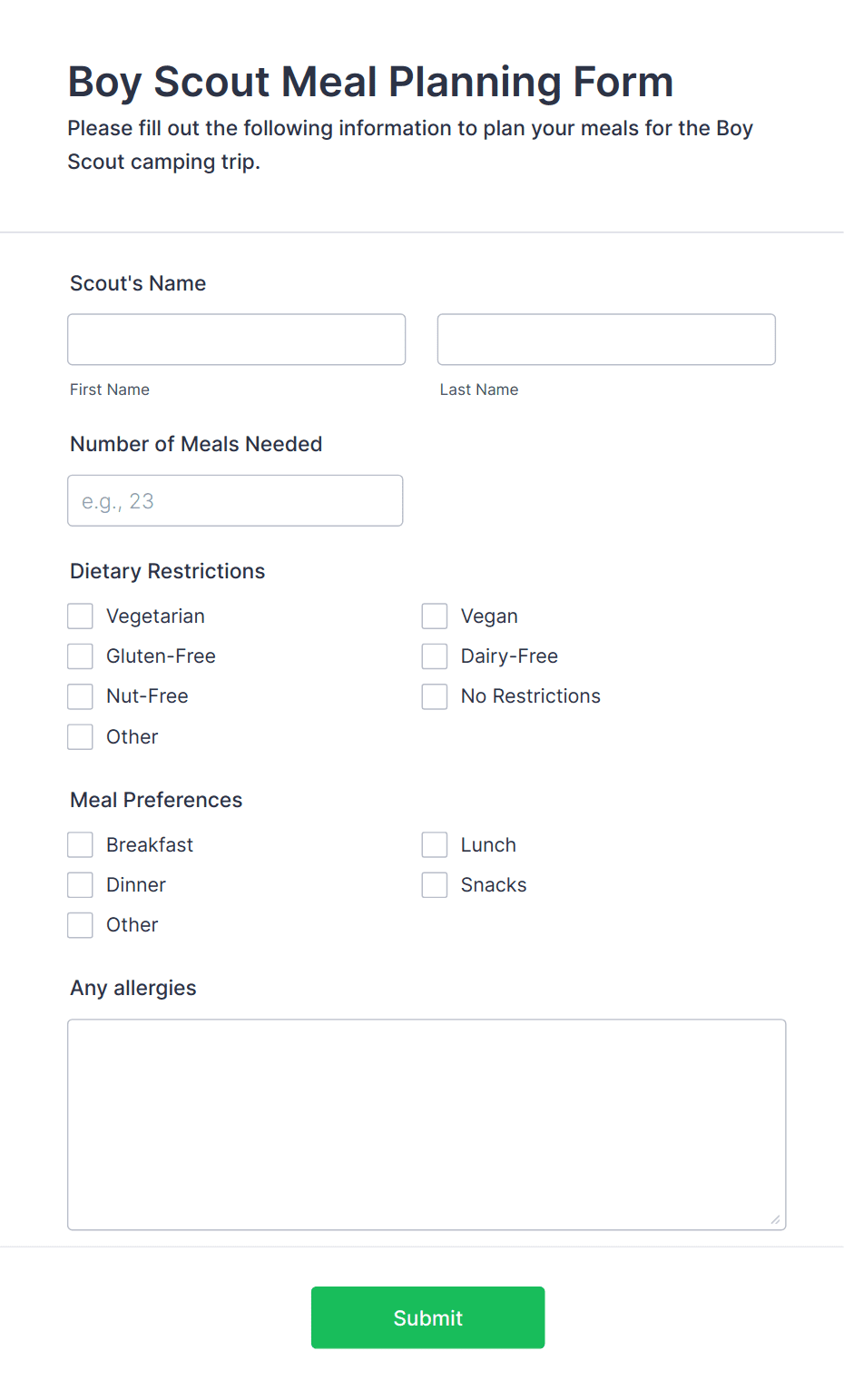Click the Number of Meals Needed field
Viewport: 844px width, 1400px height.
[x=234, y=500]
